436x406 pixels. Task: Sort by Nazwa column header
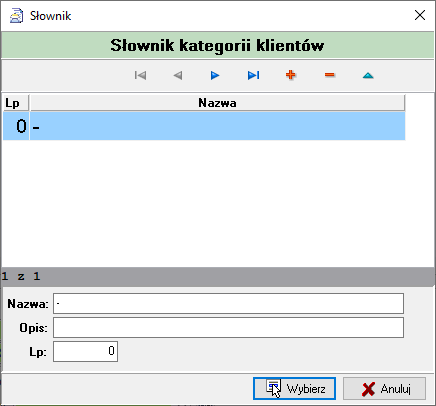(x=217, y=103)
